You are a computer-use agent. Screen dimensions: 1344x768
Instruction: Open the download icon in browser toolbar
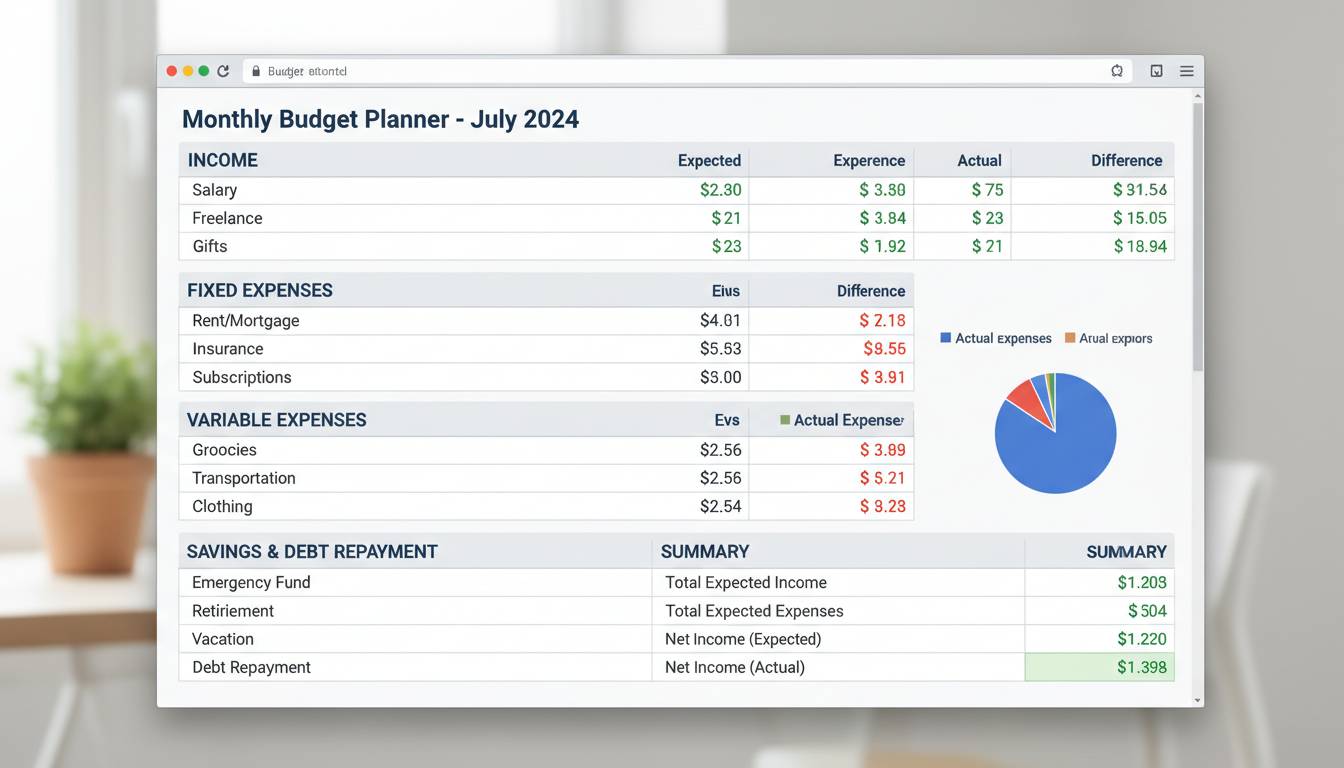point(1156,71)
